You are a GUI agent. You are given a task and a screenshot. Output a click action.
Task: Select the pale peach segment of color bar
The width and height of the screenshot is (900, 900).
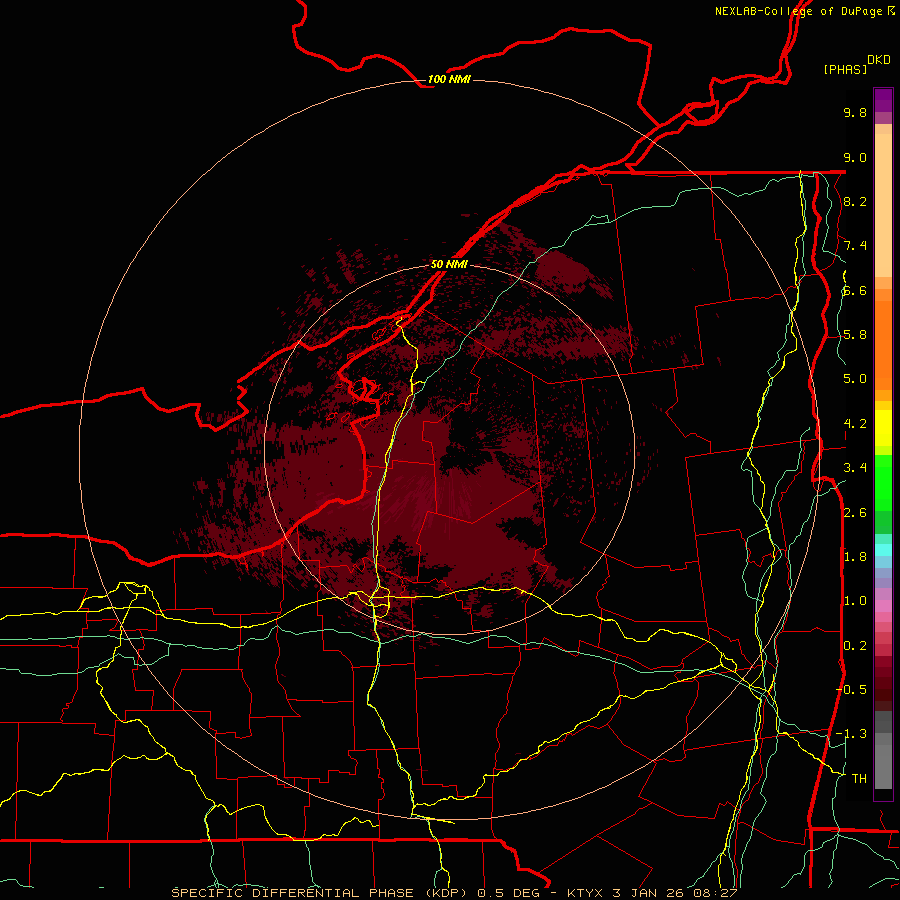point(883,205)
